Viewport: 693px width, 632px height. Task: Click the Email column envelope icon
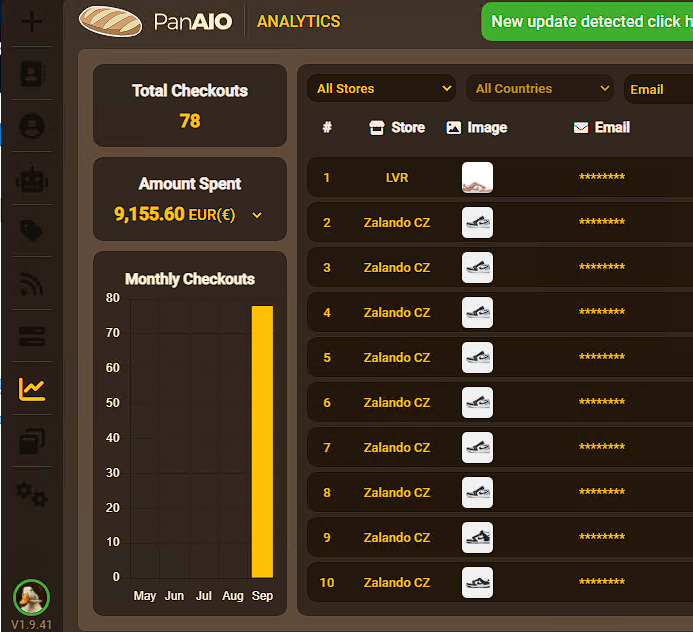581,128
